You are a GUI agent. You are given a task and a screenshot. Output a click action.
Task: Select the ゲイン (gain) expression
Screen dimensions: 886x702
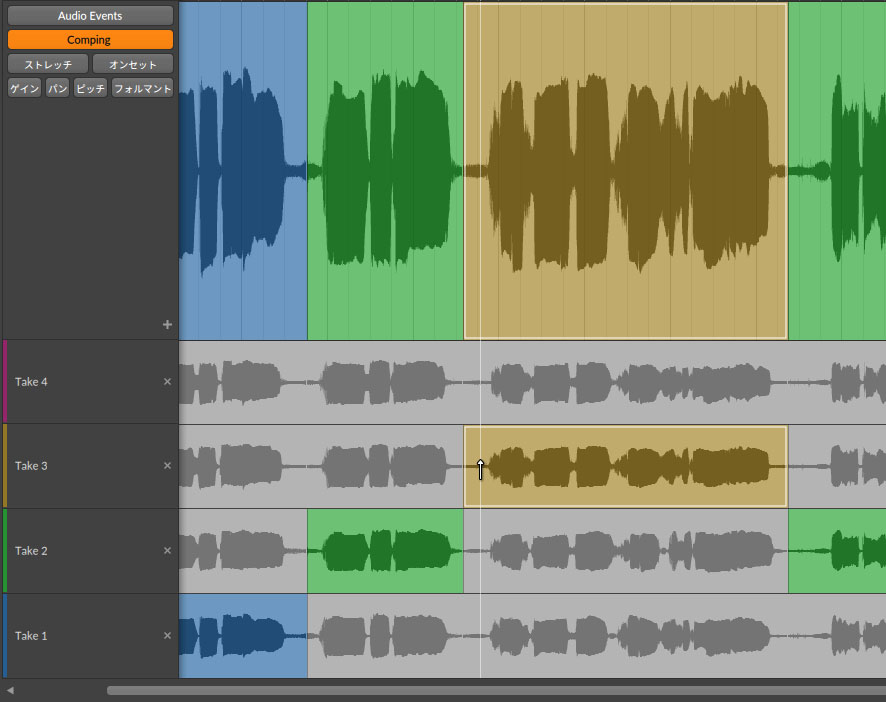pyautogui.click(x=24, y=88)
